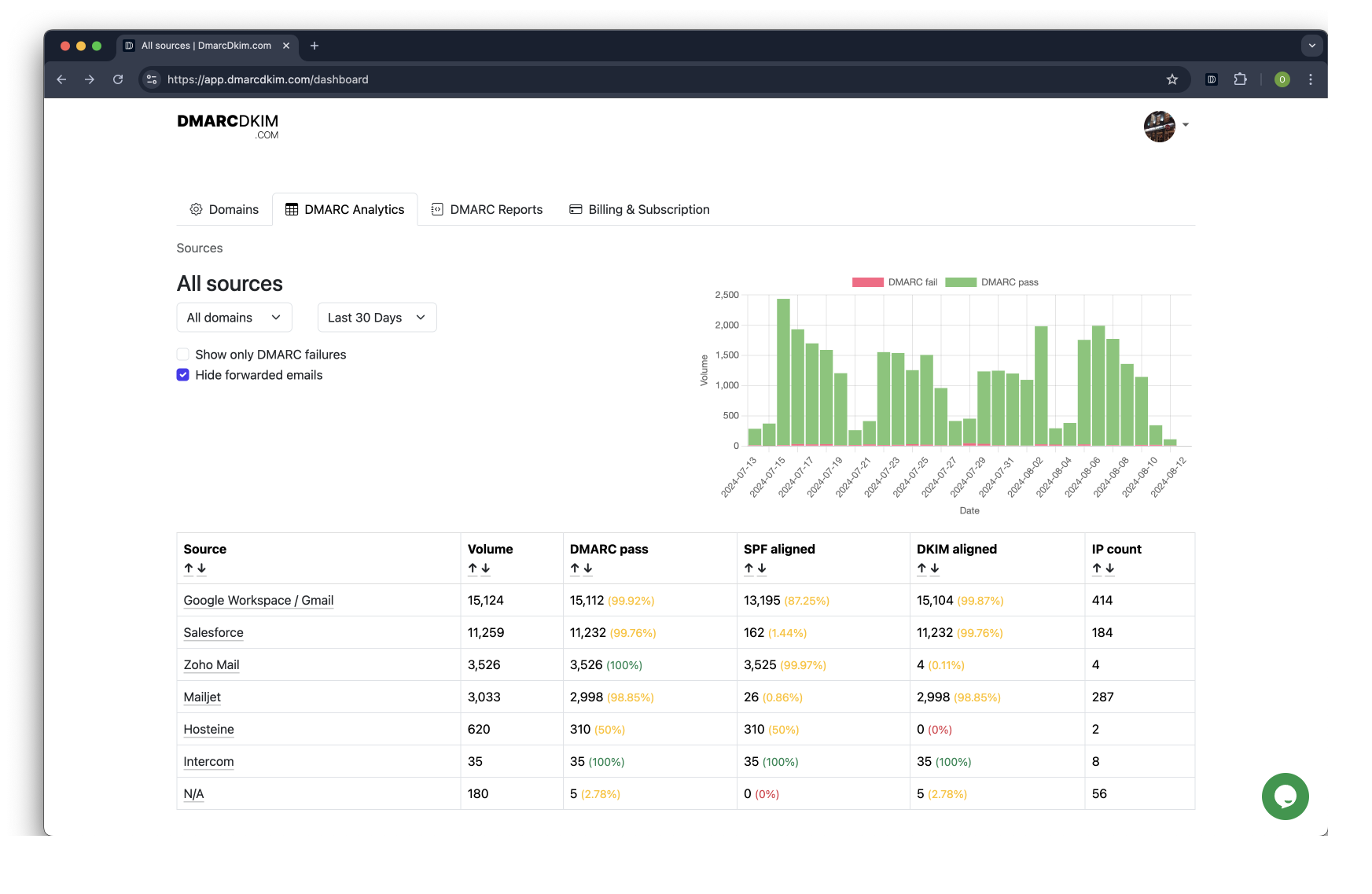1372x894 pixels.
Task: Sort Volume column descending arrow
Action: (485, 568)
